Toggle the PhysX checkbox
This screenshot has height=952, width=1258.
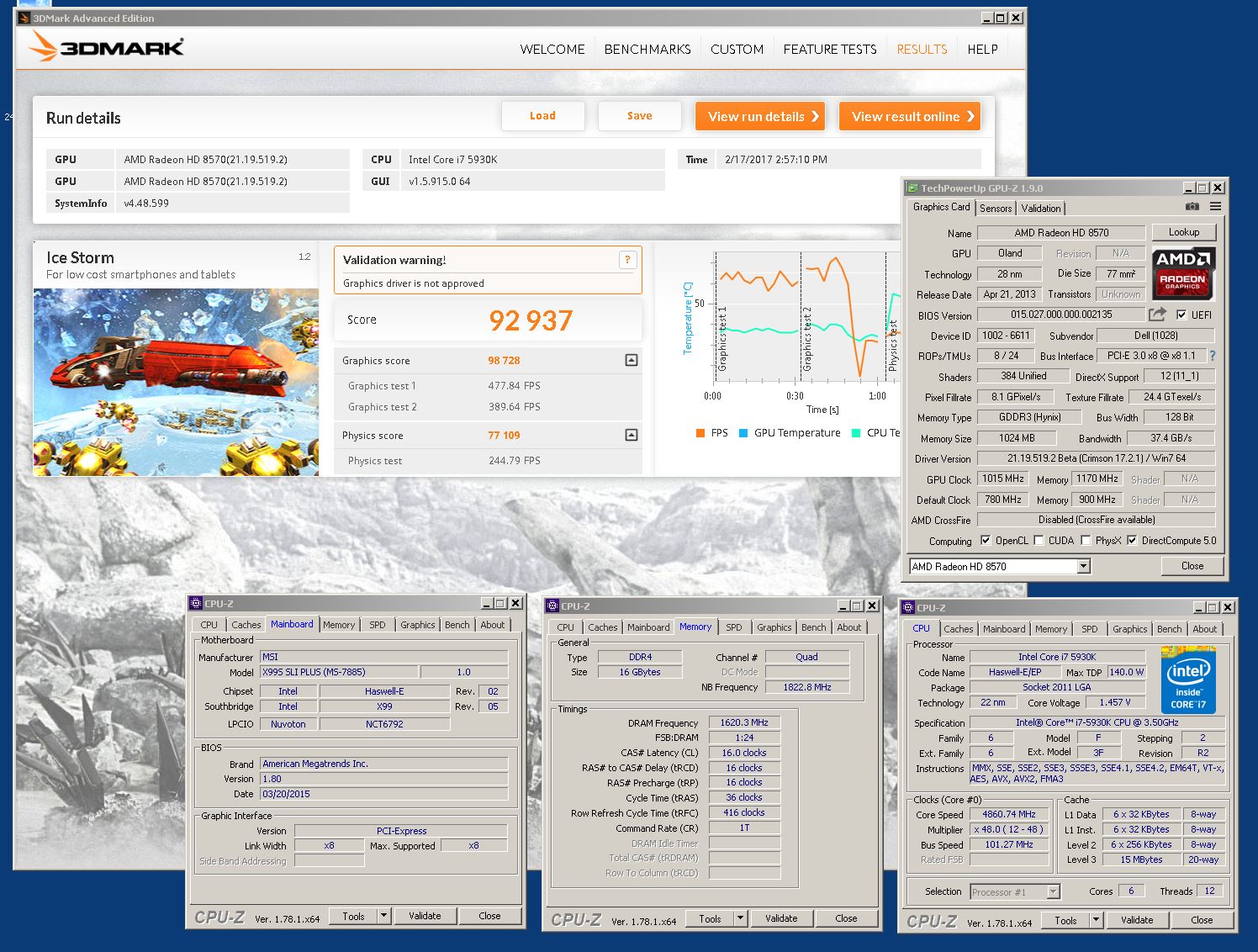(x=1086, y=541)
